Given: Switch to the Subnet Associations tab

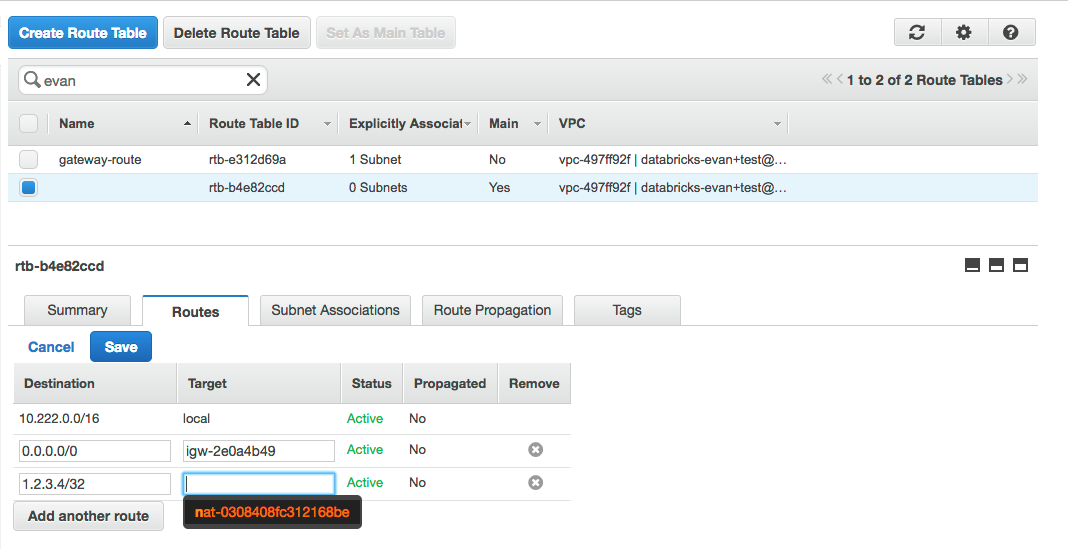Looking at the screenshot, I should (335, 310).
